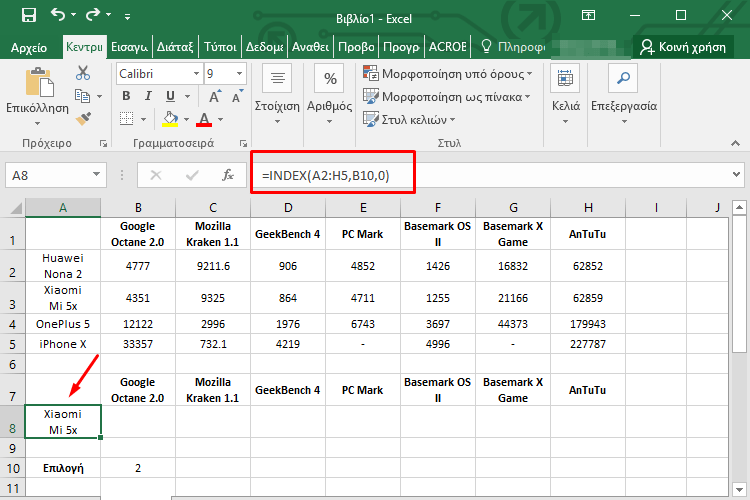Open Μορφοποίηση ως πίνακα menu
750x500 pixels.
pos(446,97)
